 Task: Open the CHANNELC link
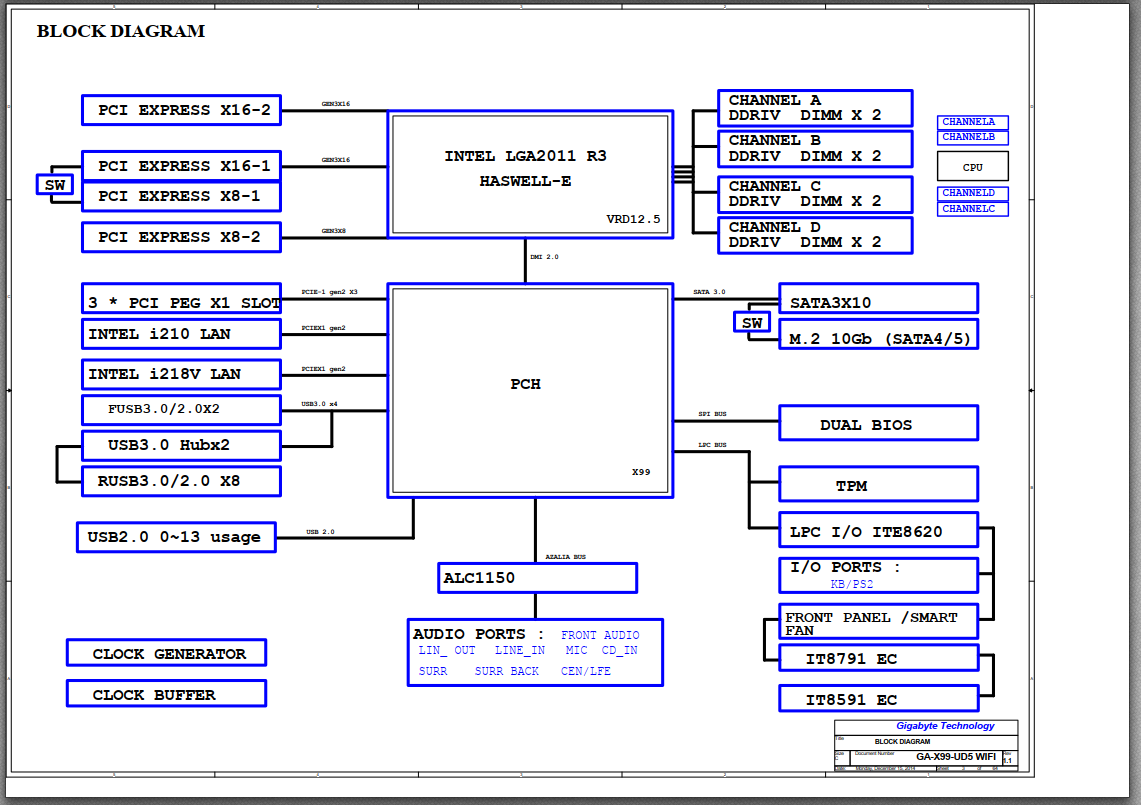[972, 210]
